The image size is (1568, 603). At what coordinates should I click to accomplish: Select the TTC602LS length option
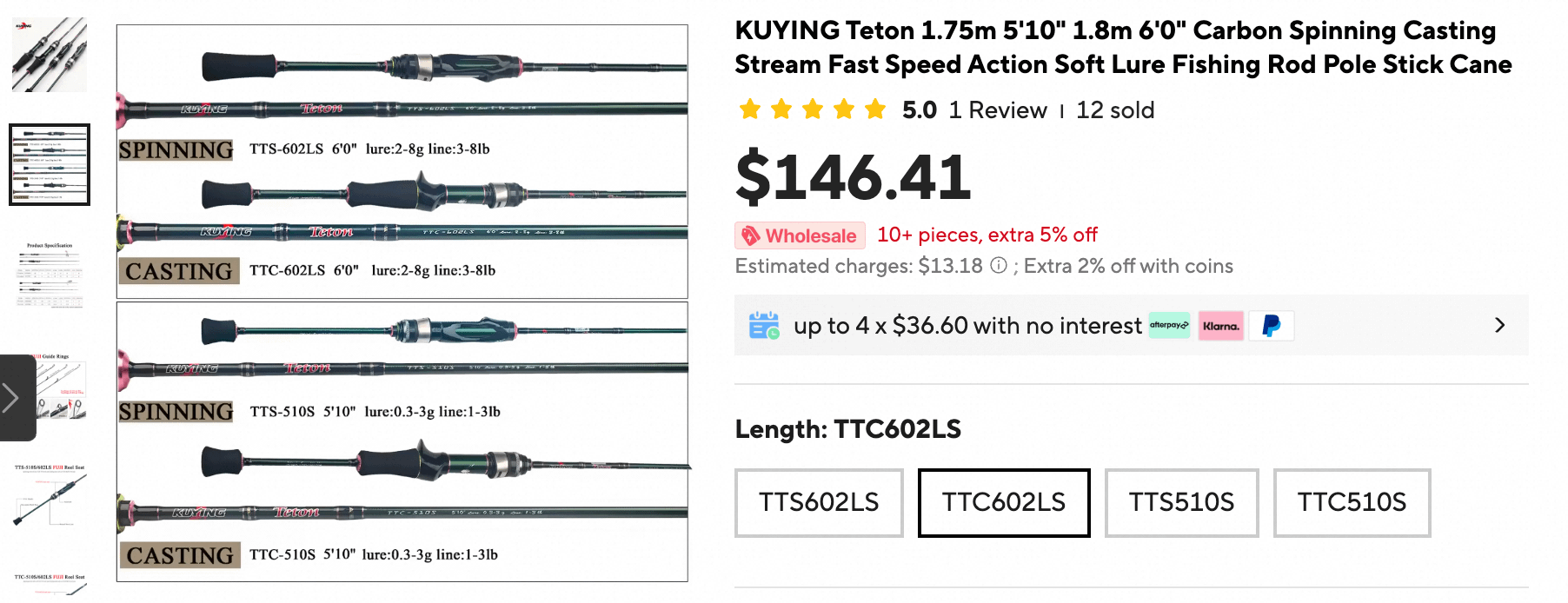(x=1004, y=502)
